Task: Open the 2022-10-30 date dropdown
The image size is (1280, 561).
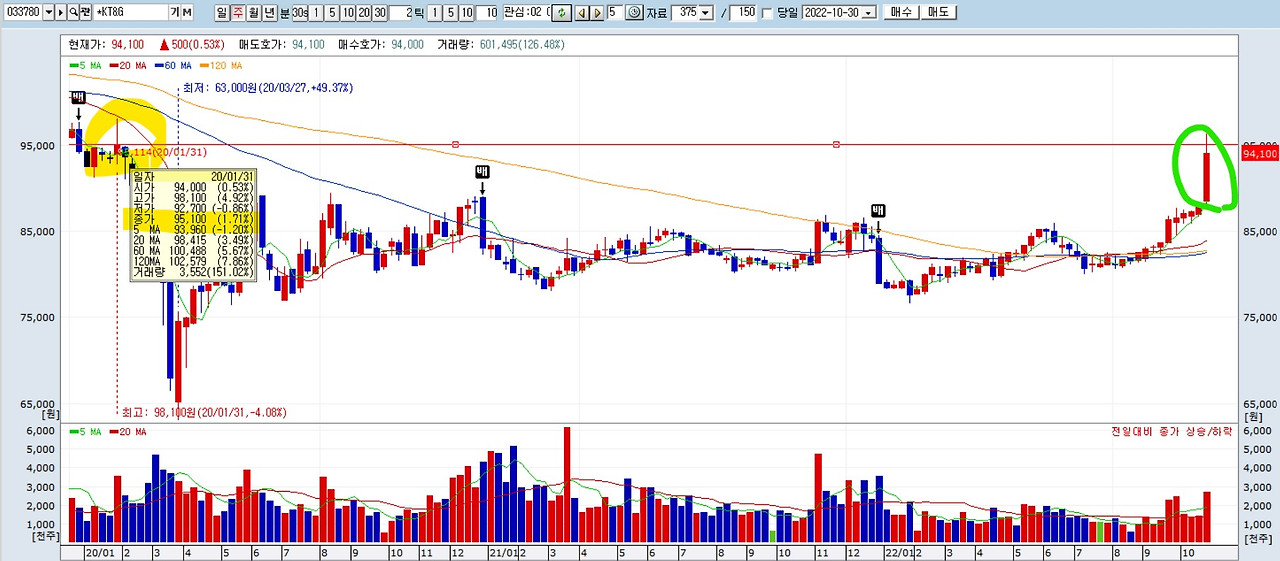Action: tap(869, 12)
